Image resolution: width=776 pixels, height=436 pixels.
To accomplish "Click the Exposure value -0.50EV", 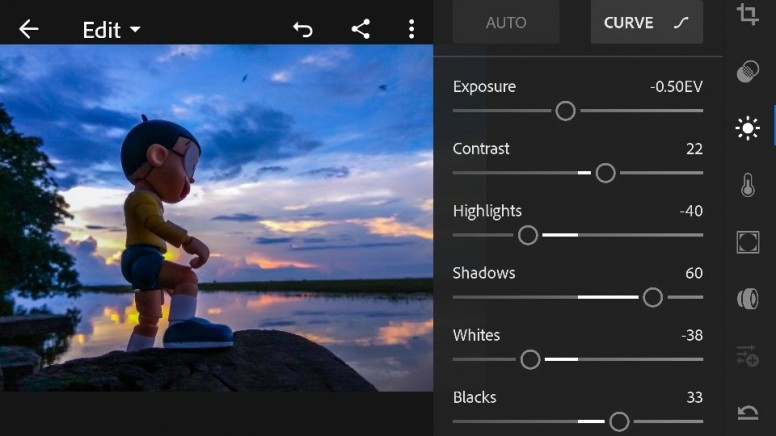I will 676,87.
